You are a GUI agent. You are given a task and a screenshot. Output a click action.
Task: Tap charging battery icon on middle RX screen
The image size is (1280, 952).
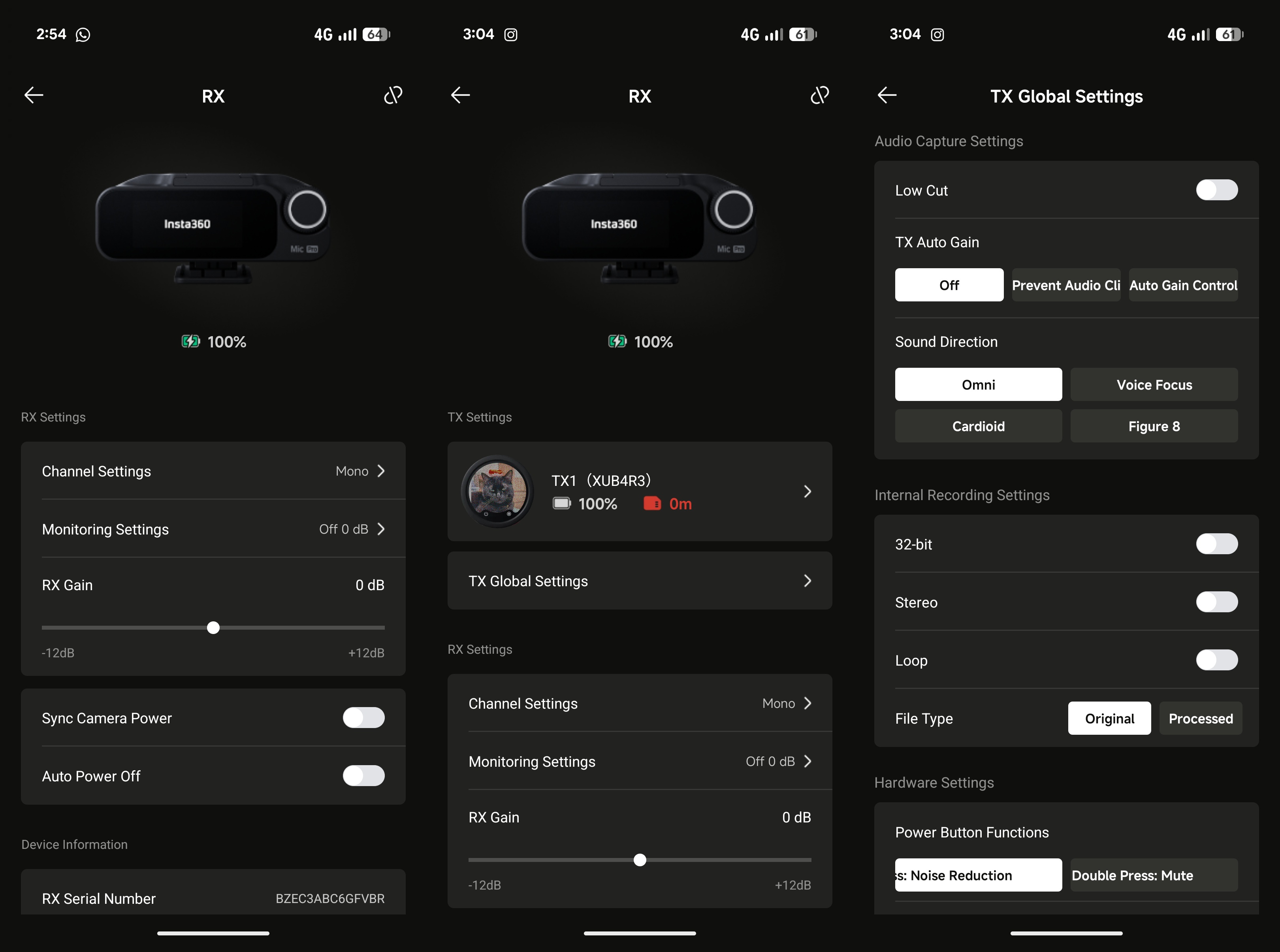click(x=617, y=342)
